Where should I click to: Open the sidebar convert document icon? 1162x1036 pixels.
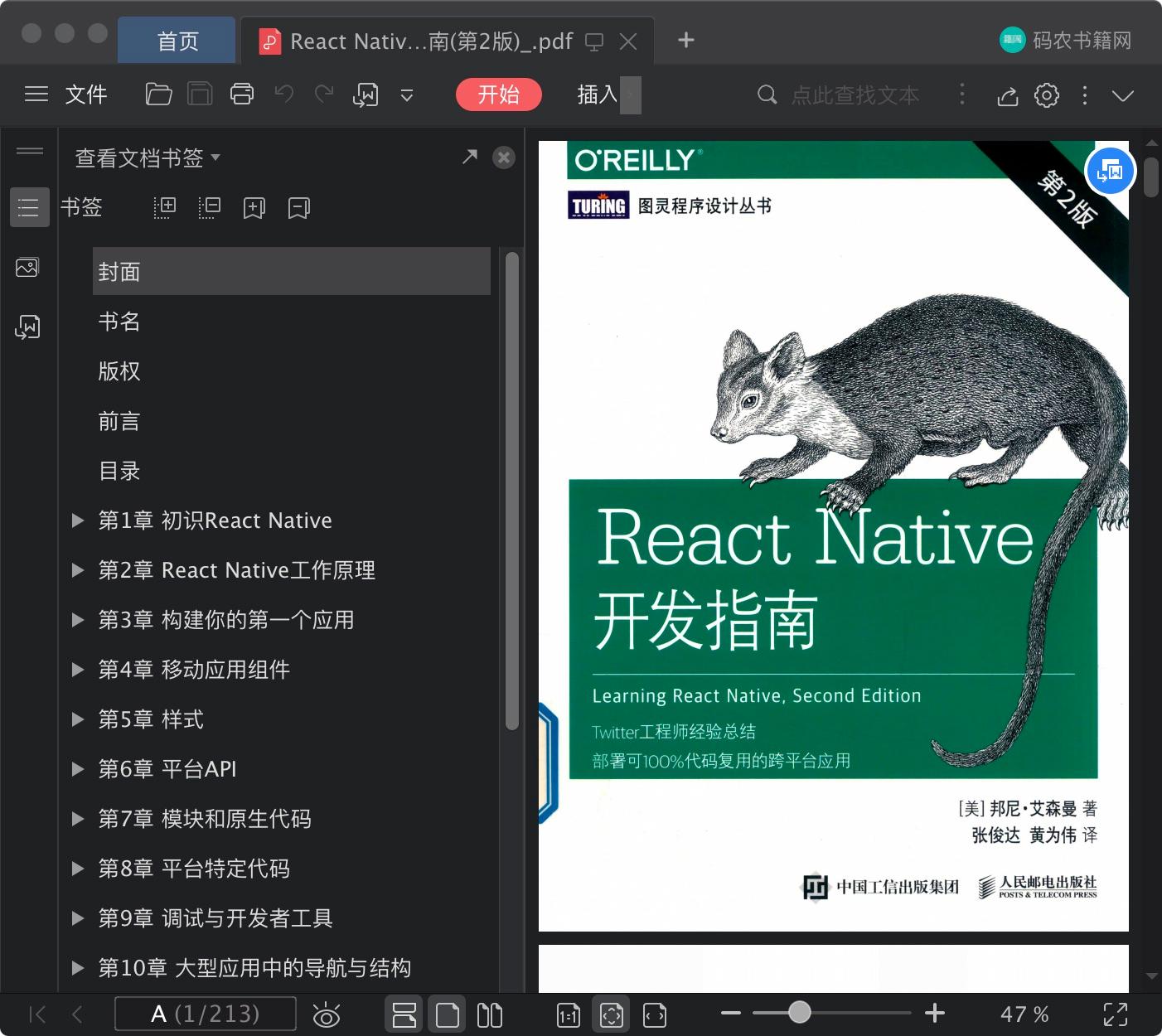tap(27, 327)
